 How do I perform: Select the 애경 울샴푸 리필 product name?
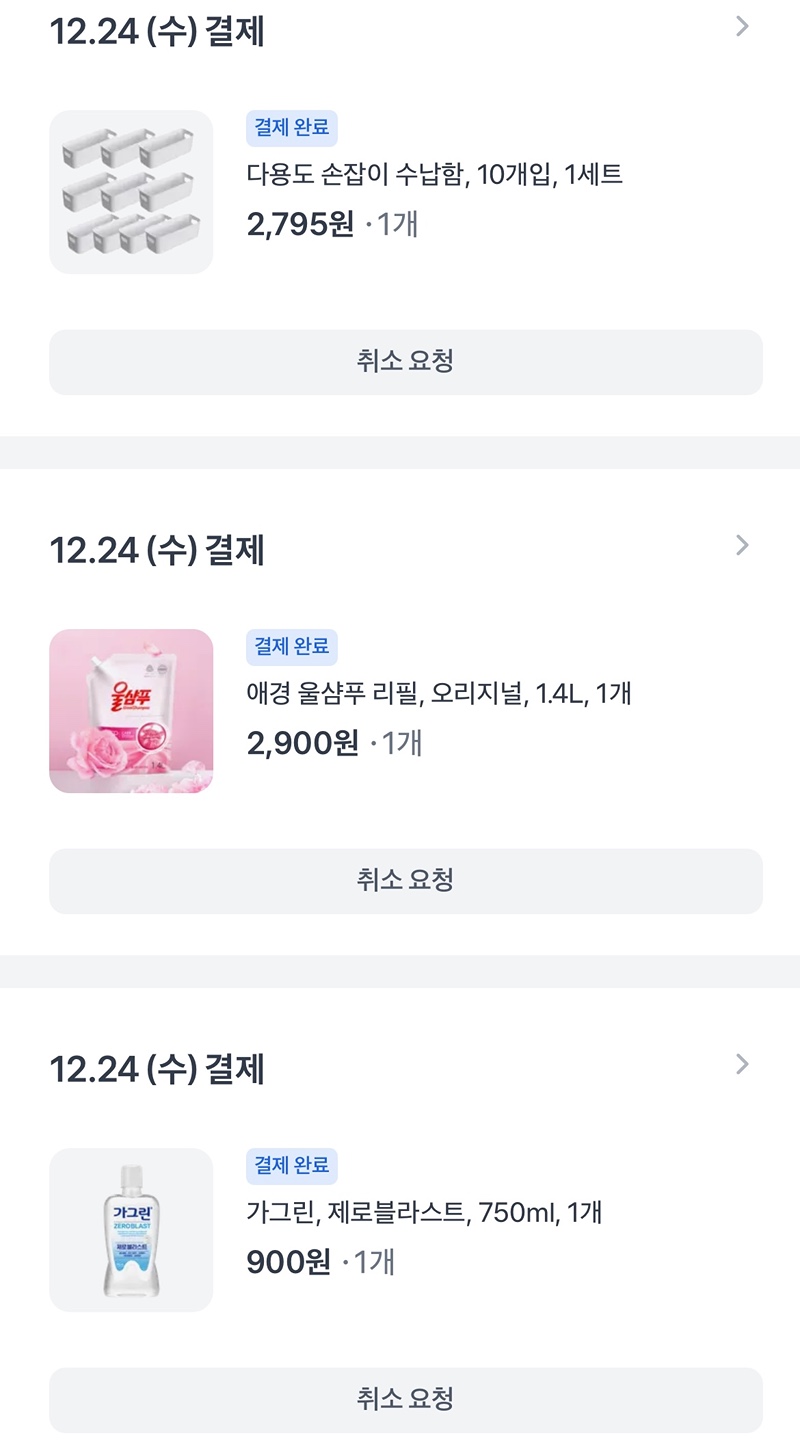pyautogui.click(x=438, y=694)
